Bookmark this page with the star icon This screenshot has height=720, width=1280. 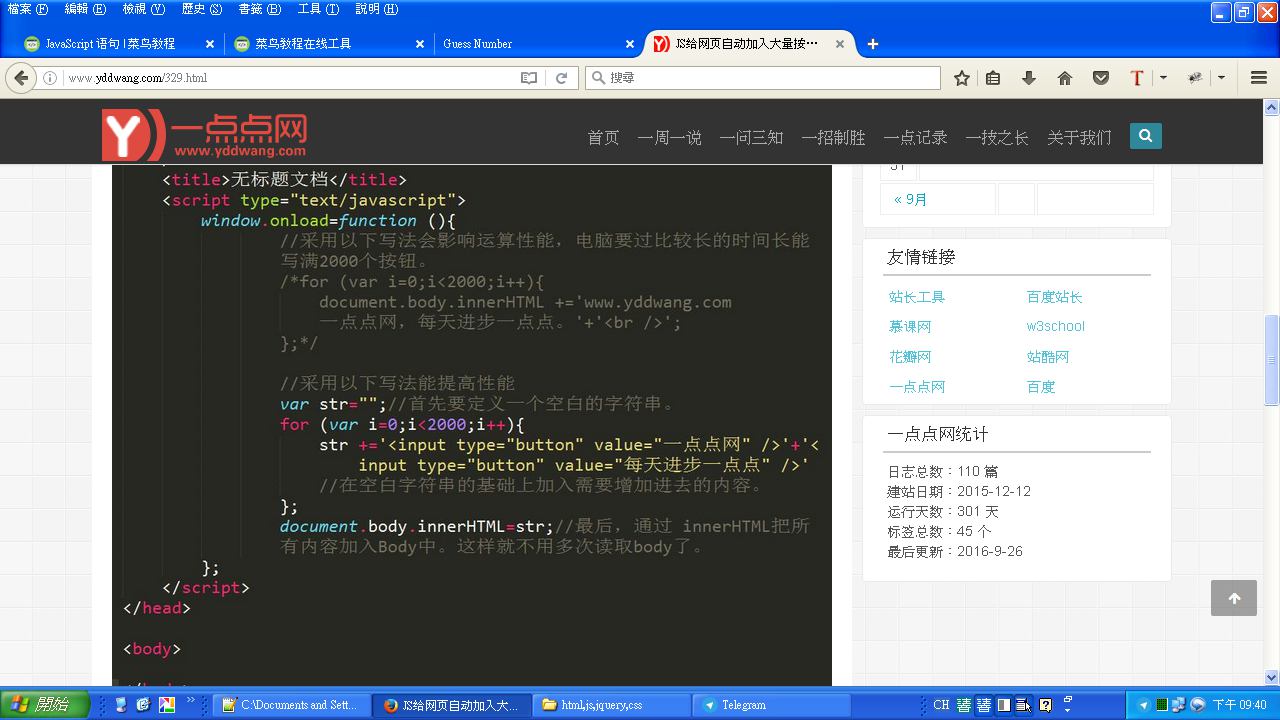pyautogui.click(x=962, y=78)
